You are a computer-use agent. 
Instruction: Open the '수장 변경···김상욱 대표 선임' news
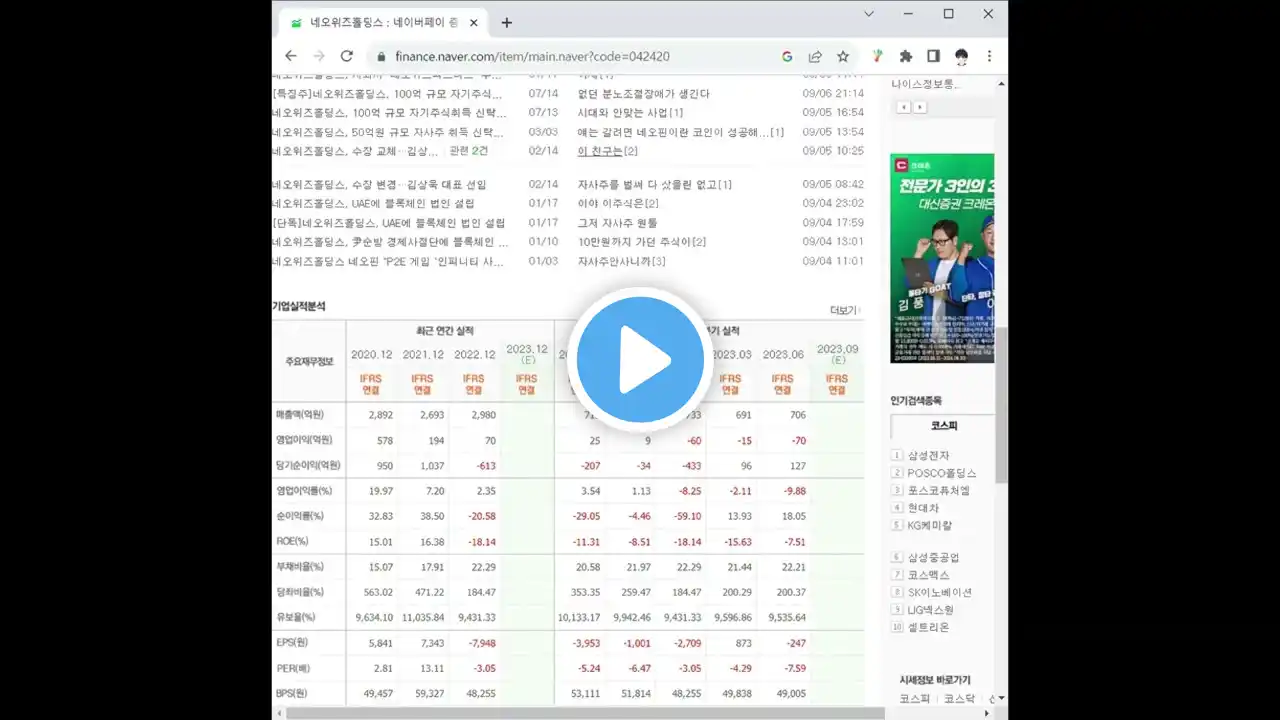[x=379, y=185]
